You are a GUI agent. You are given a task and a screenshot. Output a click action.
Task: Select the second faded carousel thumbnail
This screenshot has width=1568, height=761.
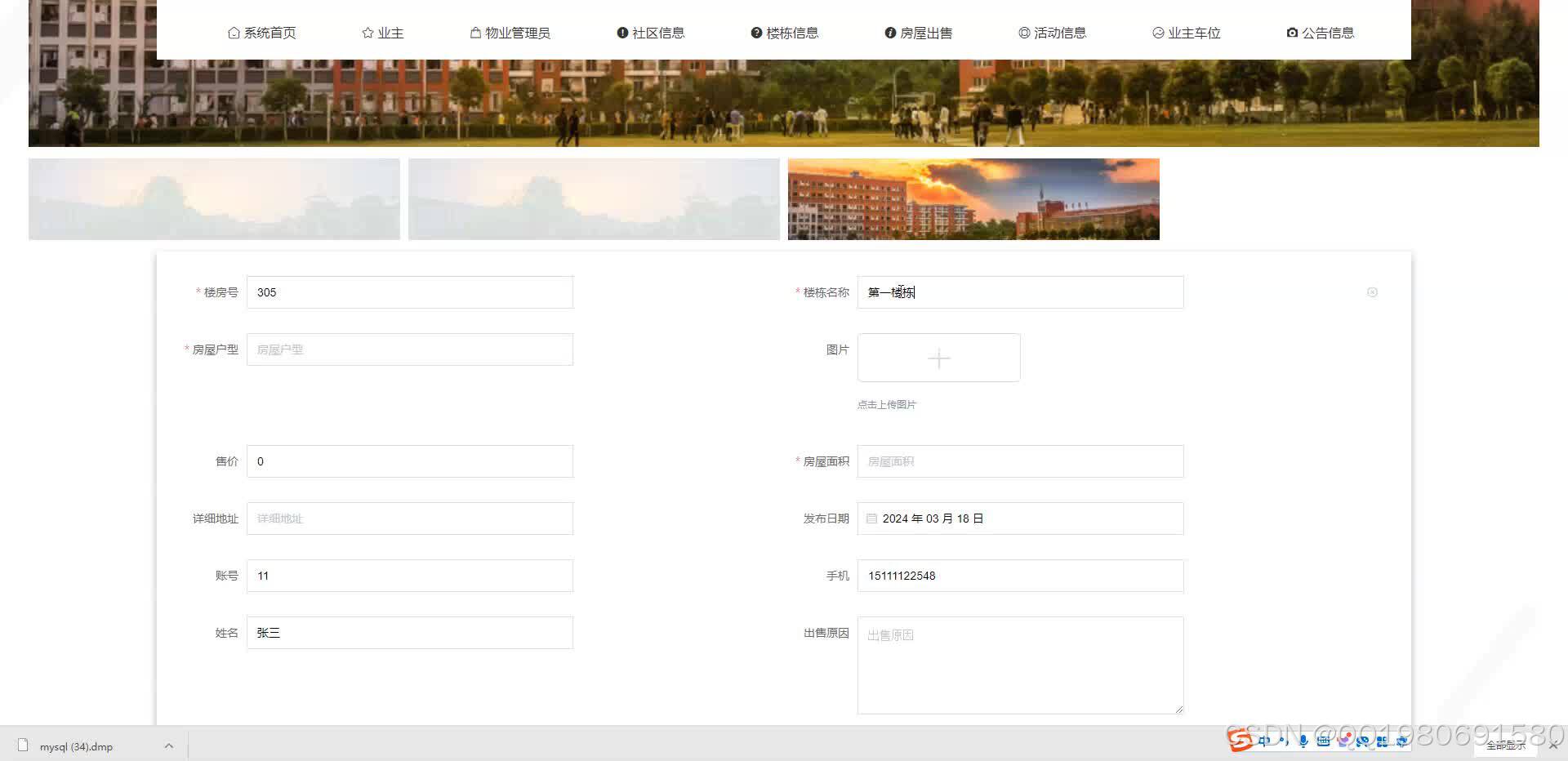coord(594,199)
